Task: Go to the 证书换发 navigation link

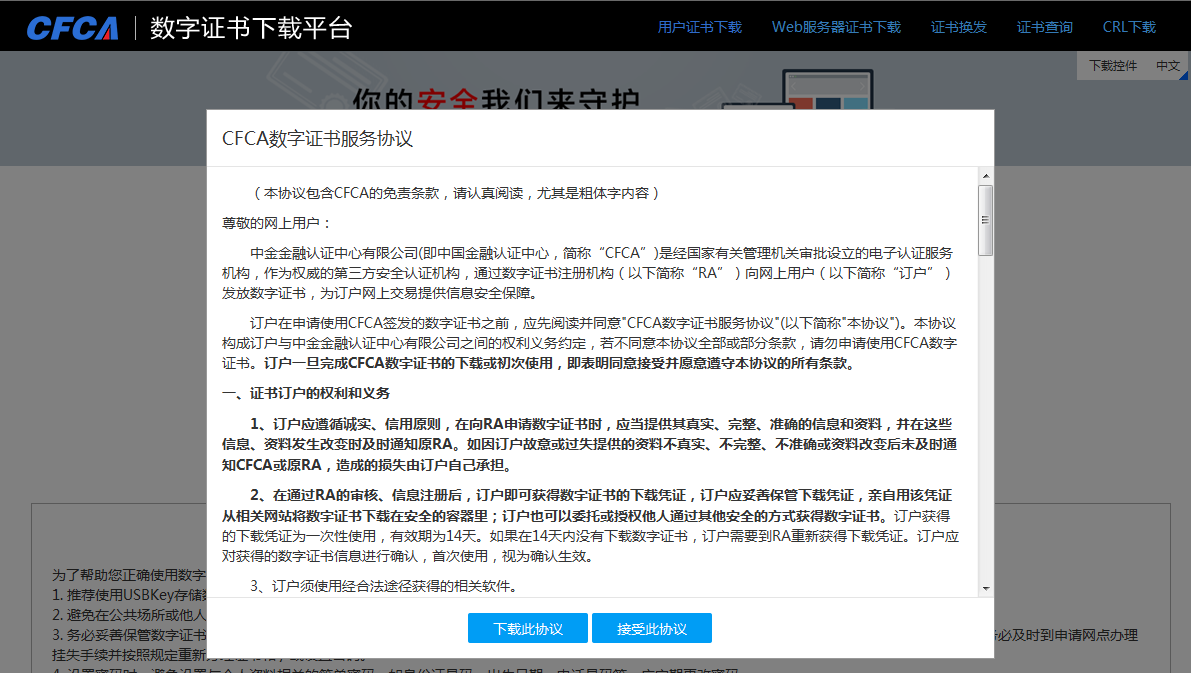Action: [x=959, y=27]
